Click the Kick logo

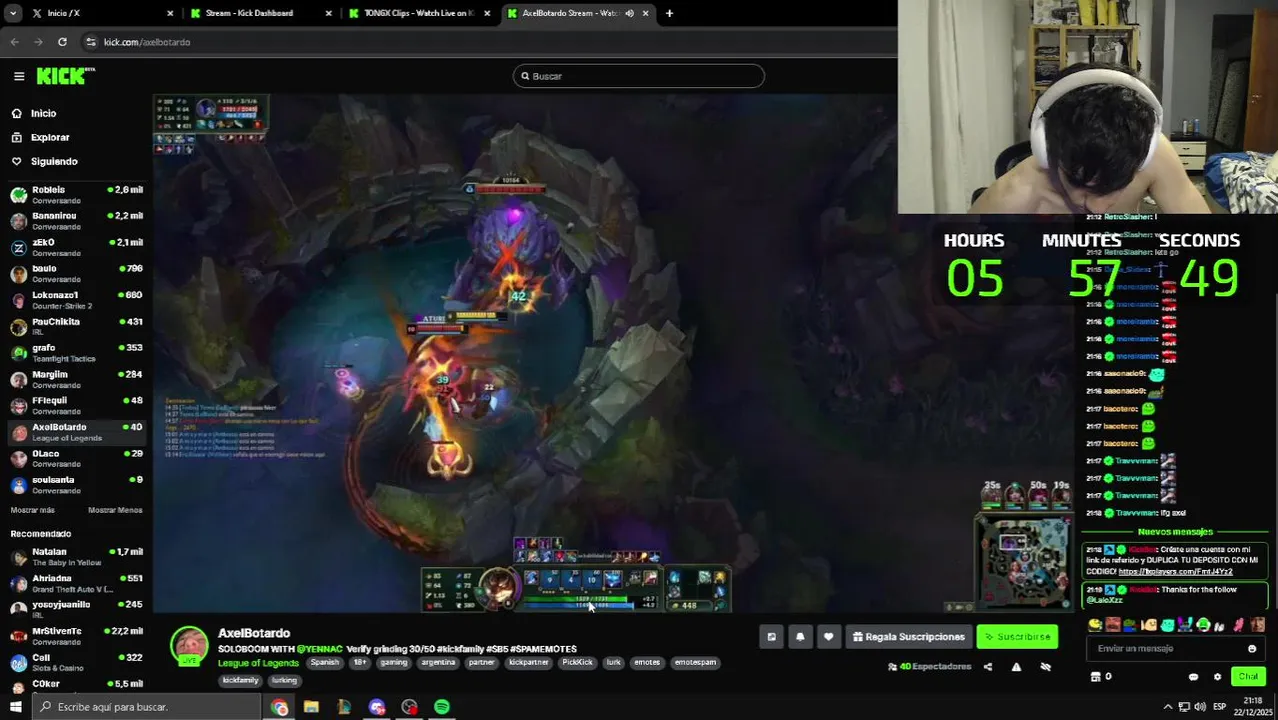pos(65,76)
